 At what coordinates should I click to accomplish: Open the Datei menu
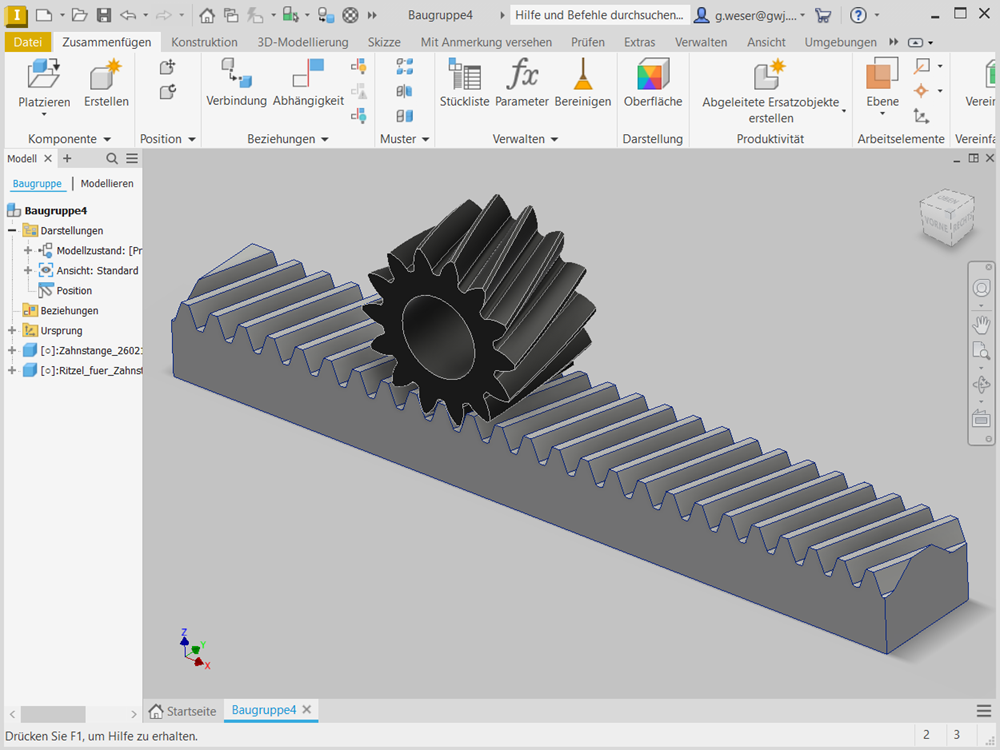pos(28,42)
